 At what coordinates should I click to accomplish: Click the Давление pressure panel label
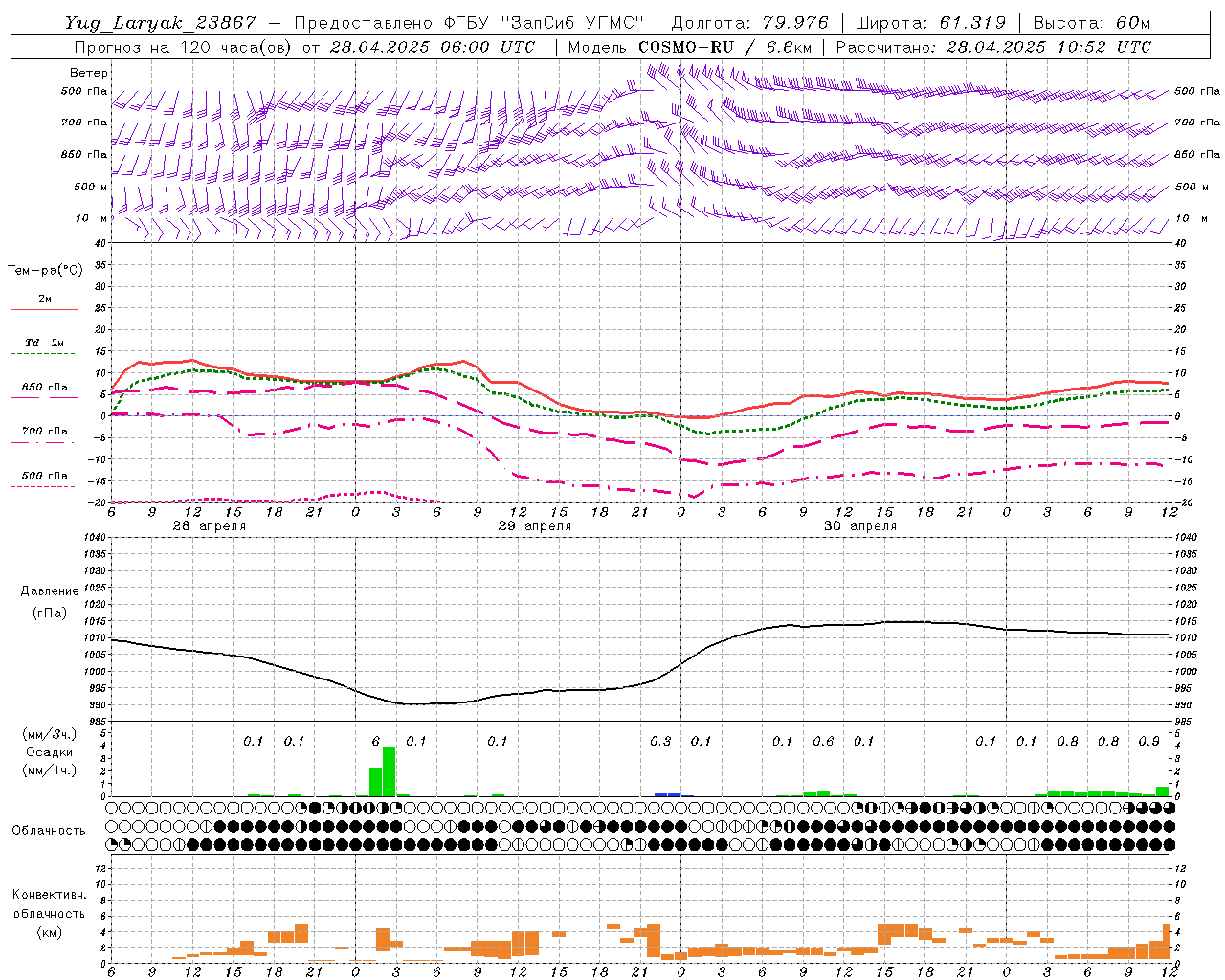[x=50, y=591]
